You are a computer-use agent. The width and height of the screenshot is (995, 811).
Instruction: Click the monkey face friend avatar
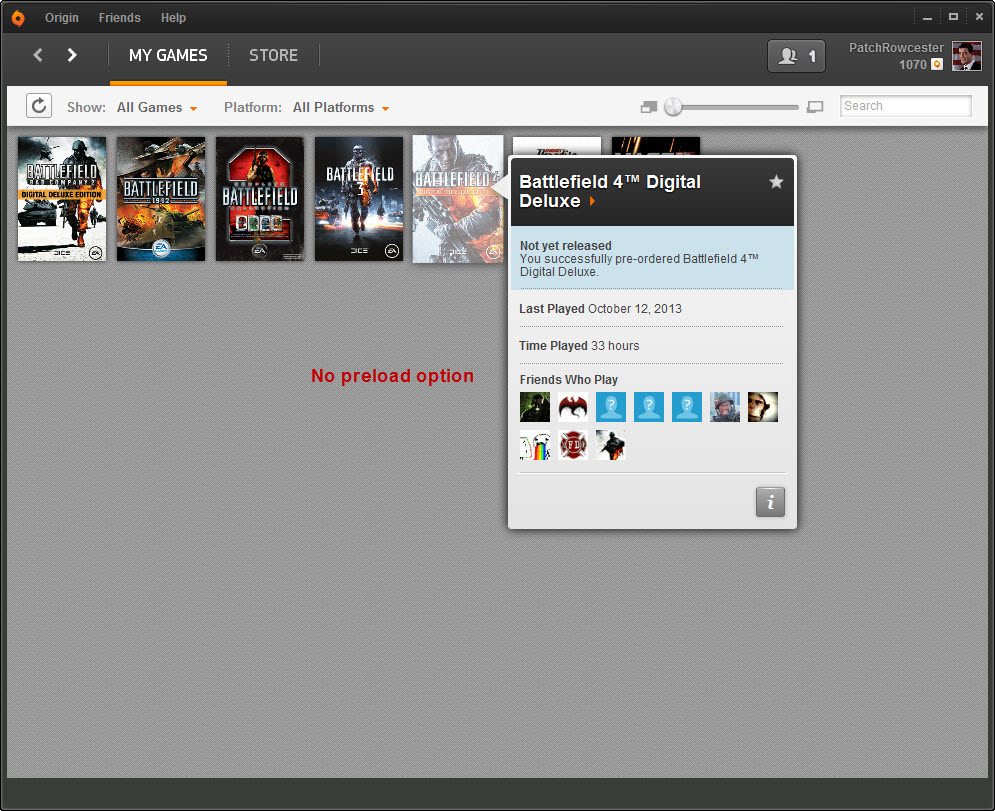point(763,407)
